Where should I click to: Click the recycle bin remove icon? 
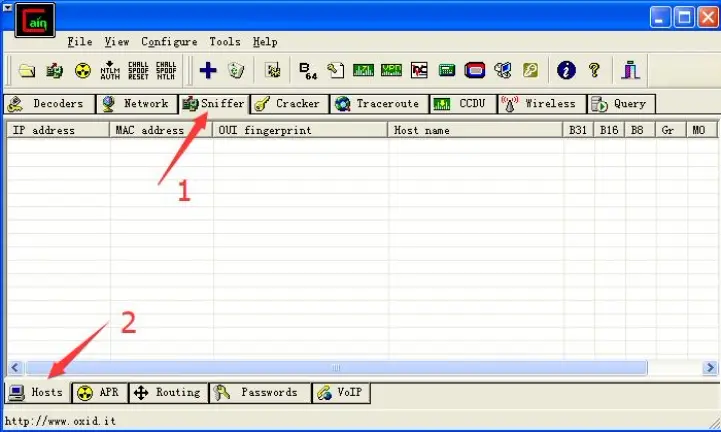pos(236,71)
